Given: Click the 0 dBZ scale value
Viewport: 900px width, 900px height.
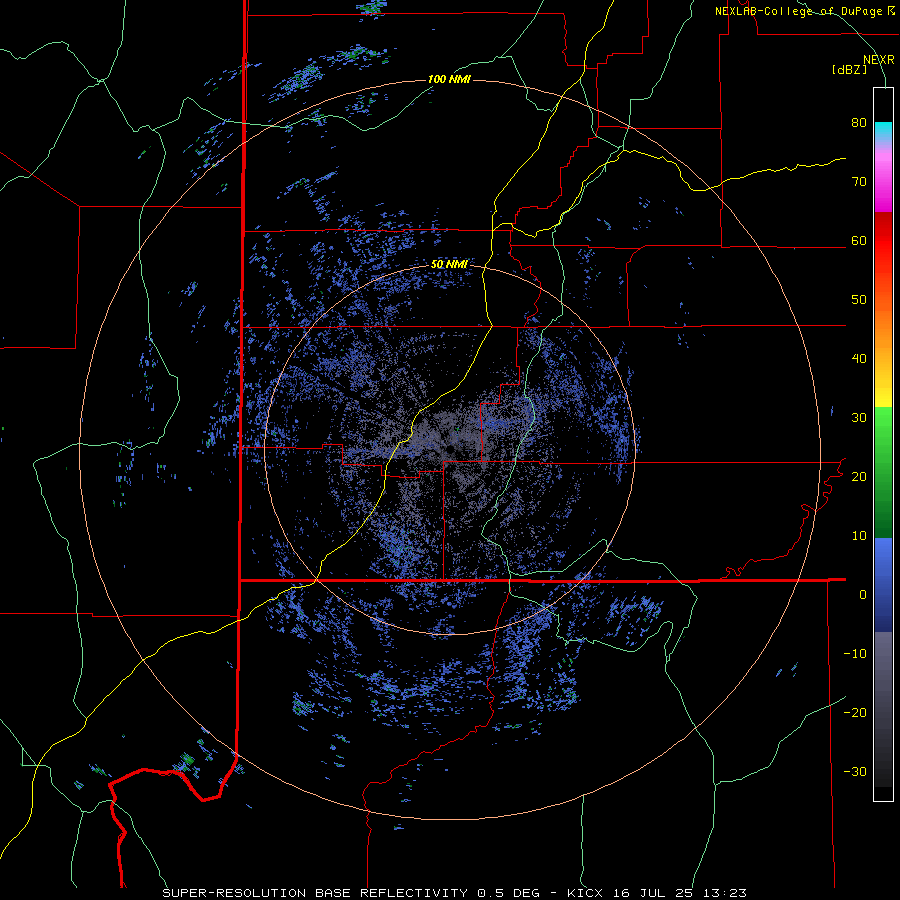Looking at the screenshot, I should [x=863, y=595].
